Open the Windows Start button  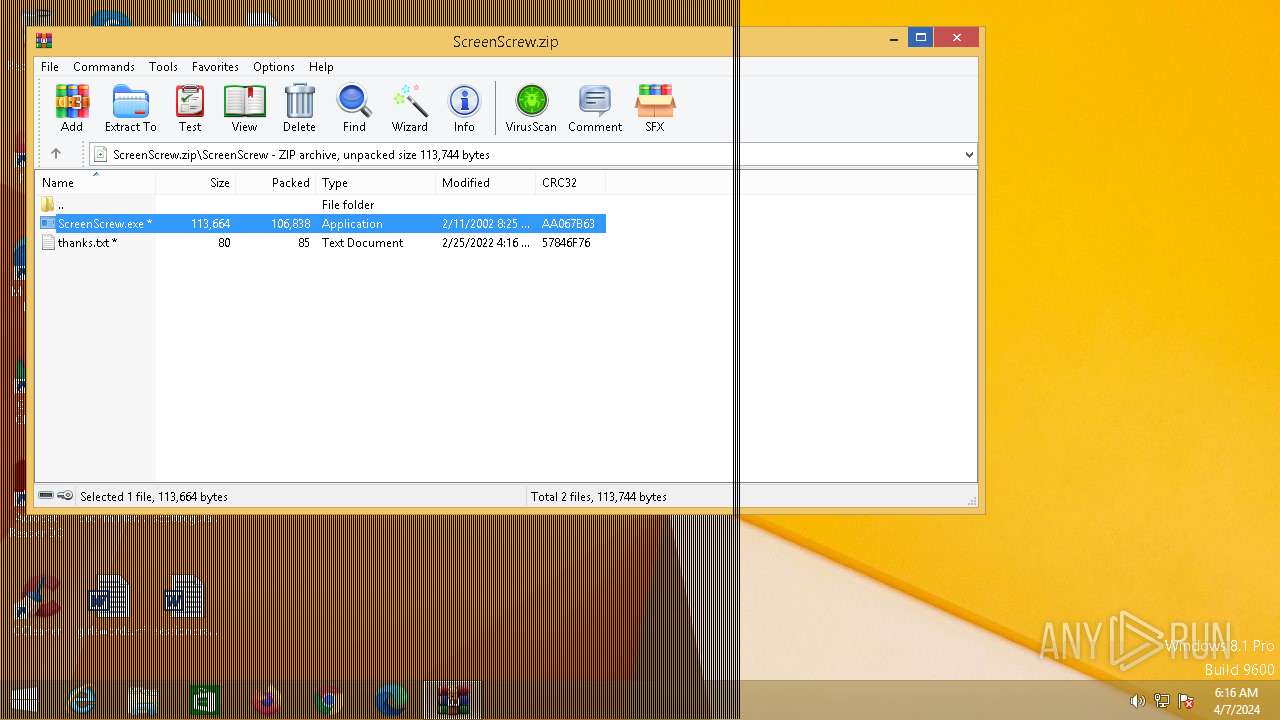click(x=25, y=701)
